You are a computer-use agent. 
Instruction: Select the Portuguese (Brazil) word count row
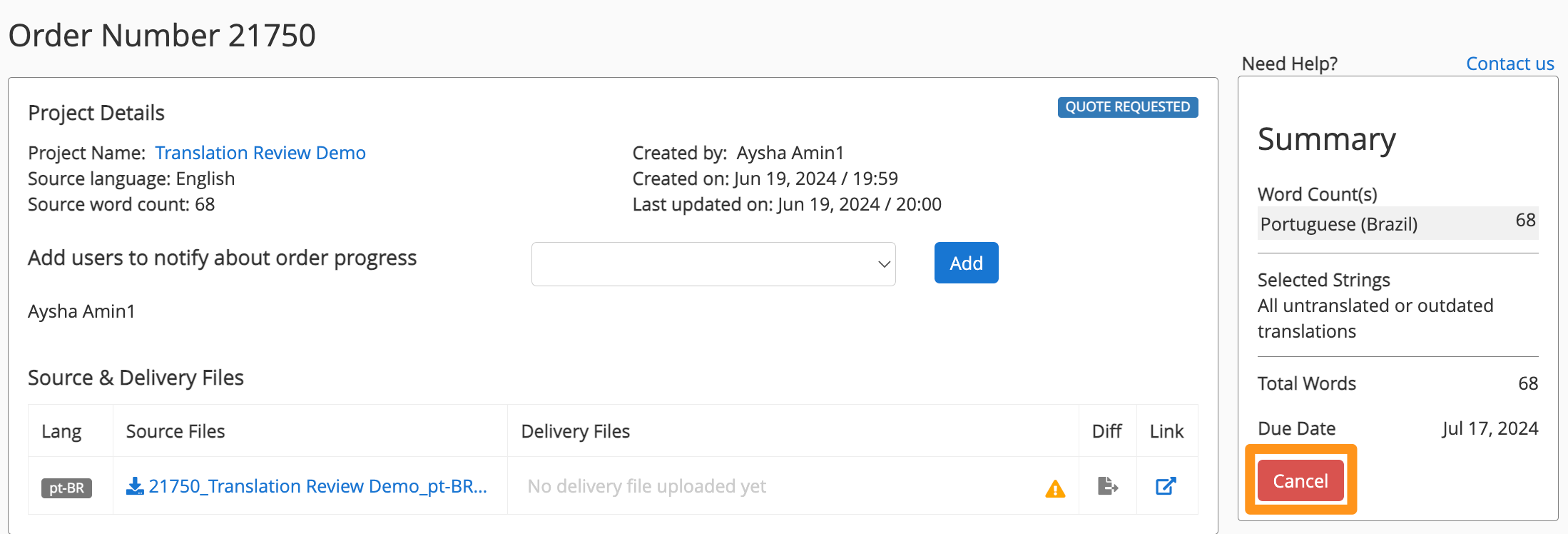pyautogui.click(x=1398, y=223)
